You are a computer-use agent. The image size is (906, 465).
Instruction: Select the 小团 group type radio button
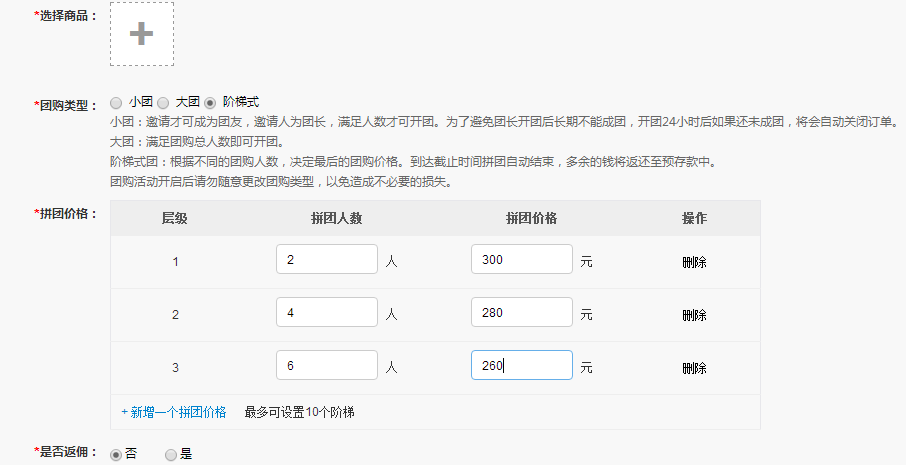pos(116,102)
